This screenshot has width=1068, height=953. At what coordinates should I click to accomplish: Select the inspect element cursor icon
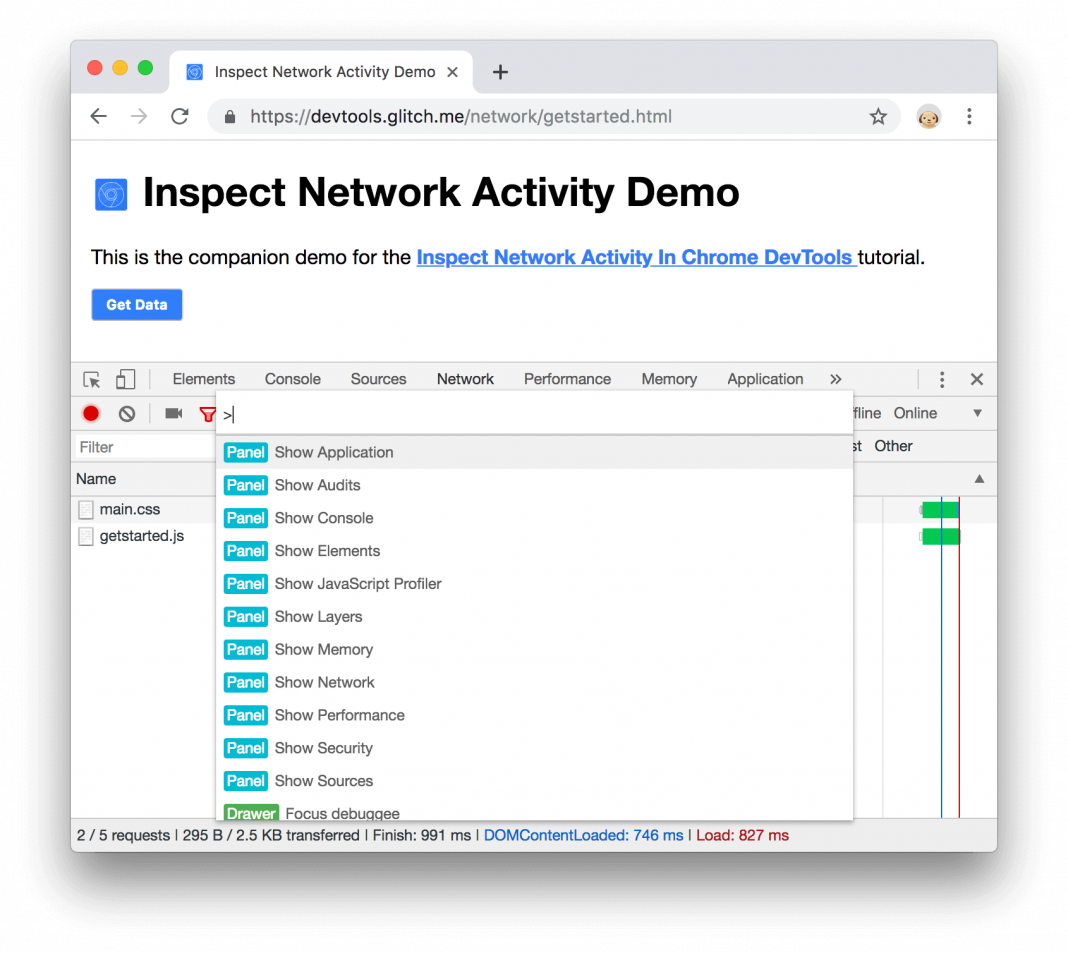pyautogui.click(x=91, y=379)
